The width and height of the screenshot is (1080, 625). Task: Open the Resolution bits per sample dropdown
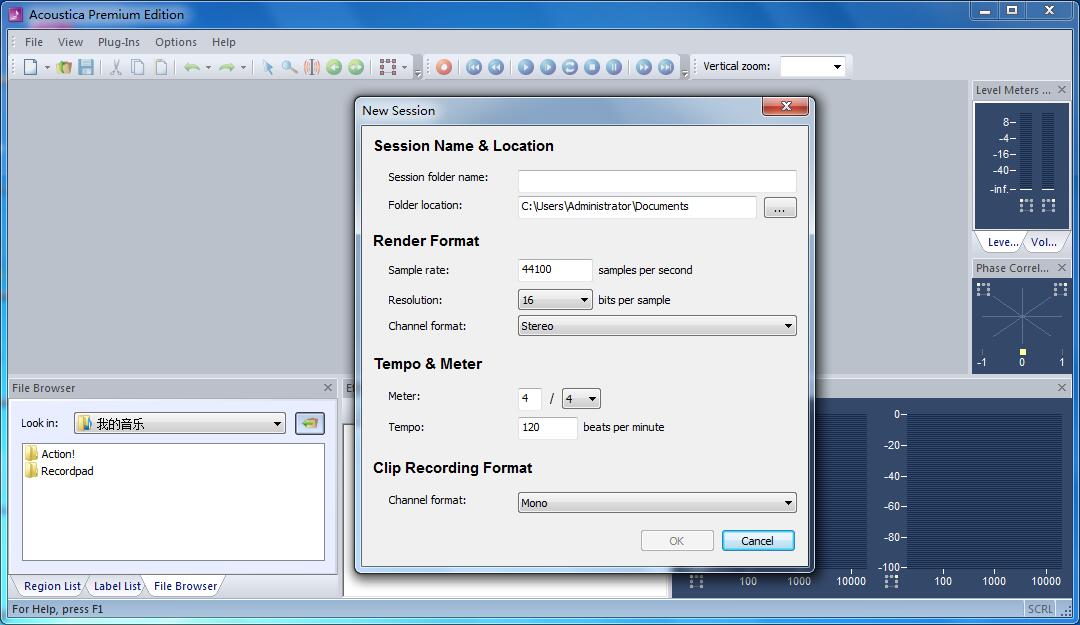554,300
